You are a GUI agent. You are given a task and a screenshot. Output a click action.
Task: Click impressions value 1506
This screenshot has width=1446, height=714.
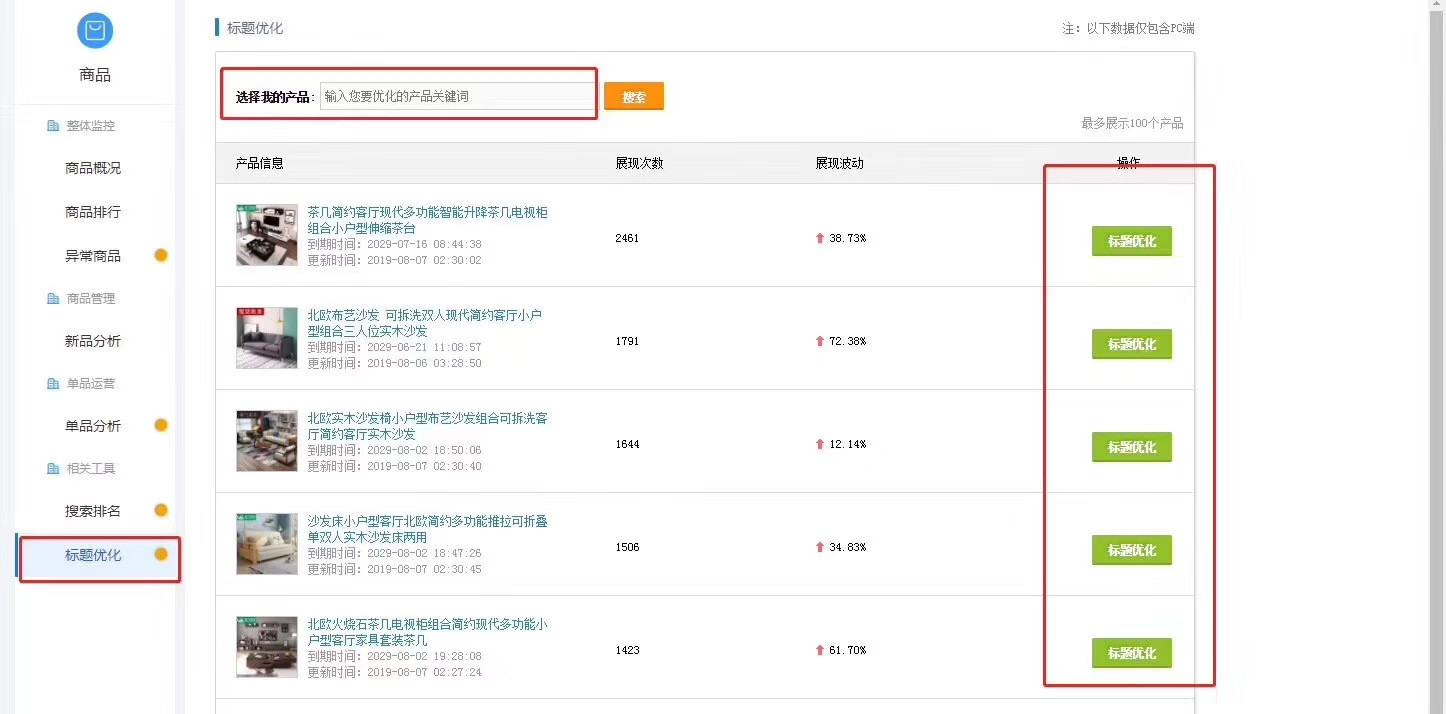pyautogui.click(x=627, y=547)
